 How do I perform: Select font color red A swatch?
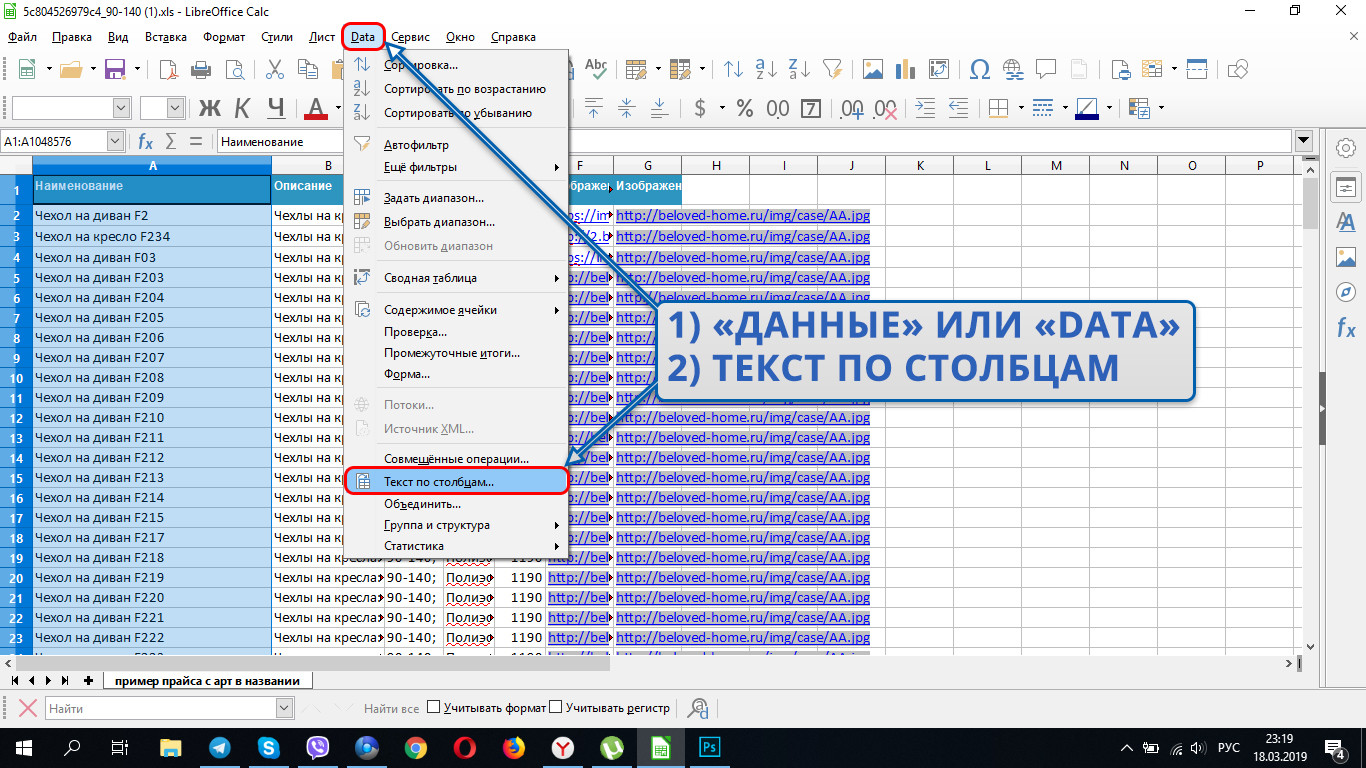click(x=316, y=108)
